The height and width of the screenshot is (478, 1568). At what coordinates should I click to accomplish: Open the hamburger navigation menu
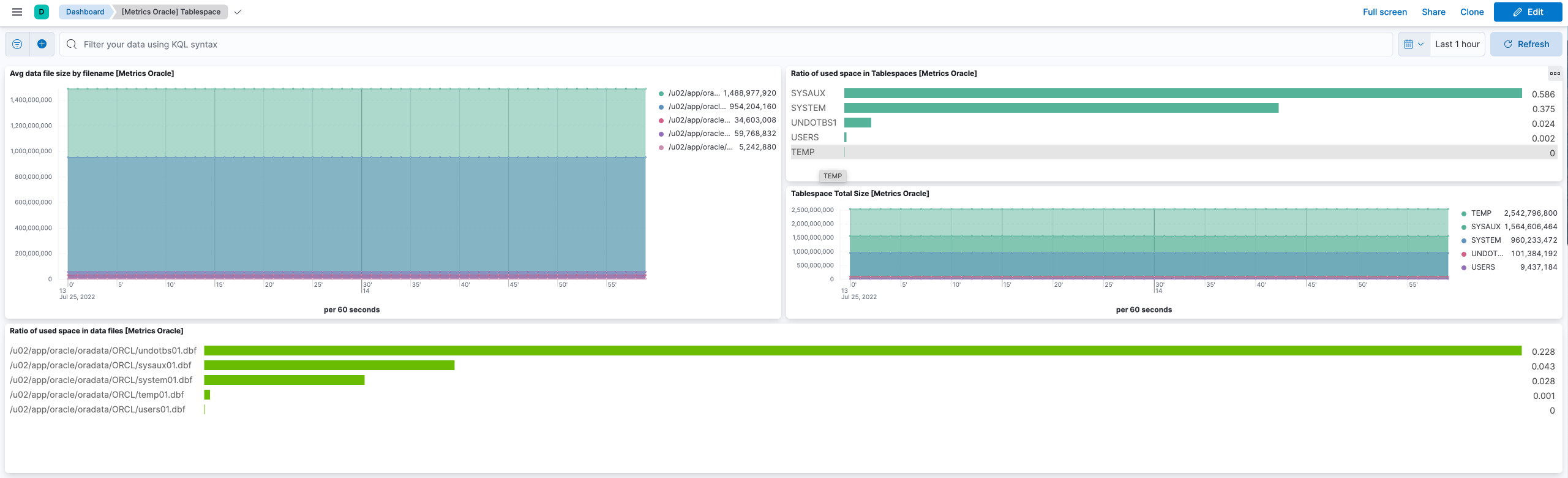(x=17, y=12)
